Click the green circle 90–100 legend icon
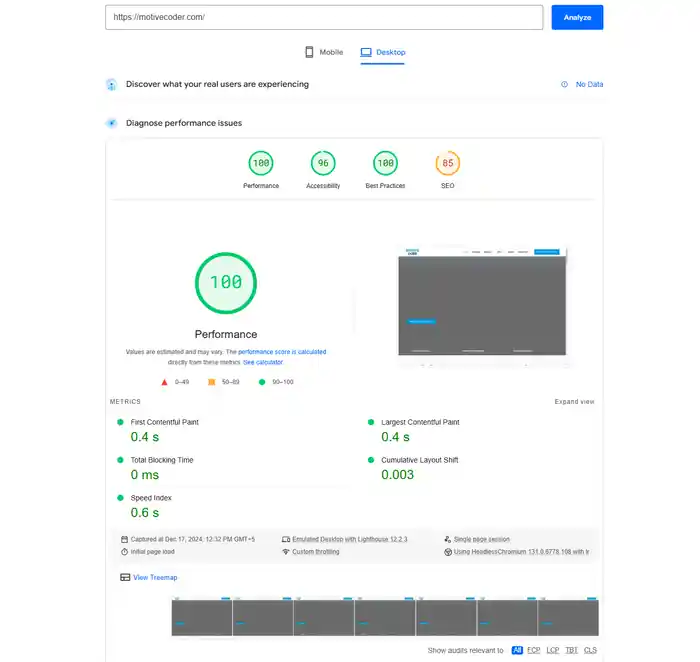Viewport: 700px width, 662px height. tap(262, 382)
